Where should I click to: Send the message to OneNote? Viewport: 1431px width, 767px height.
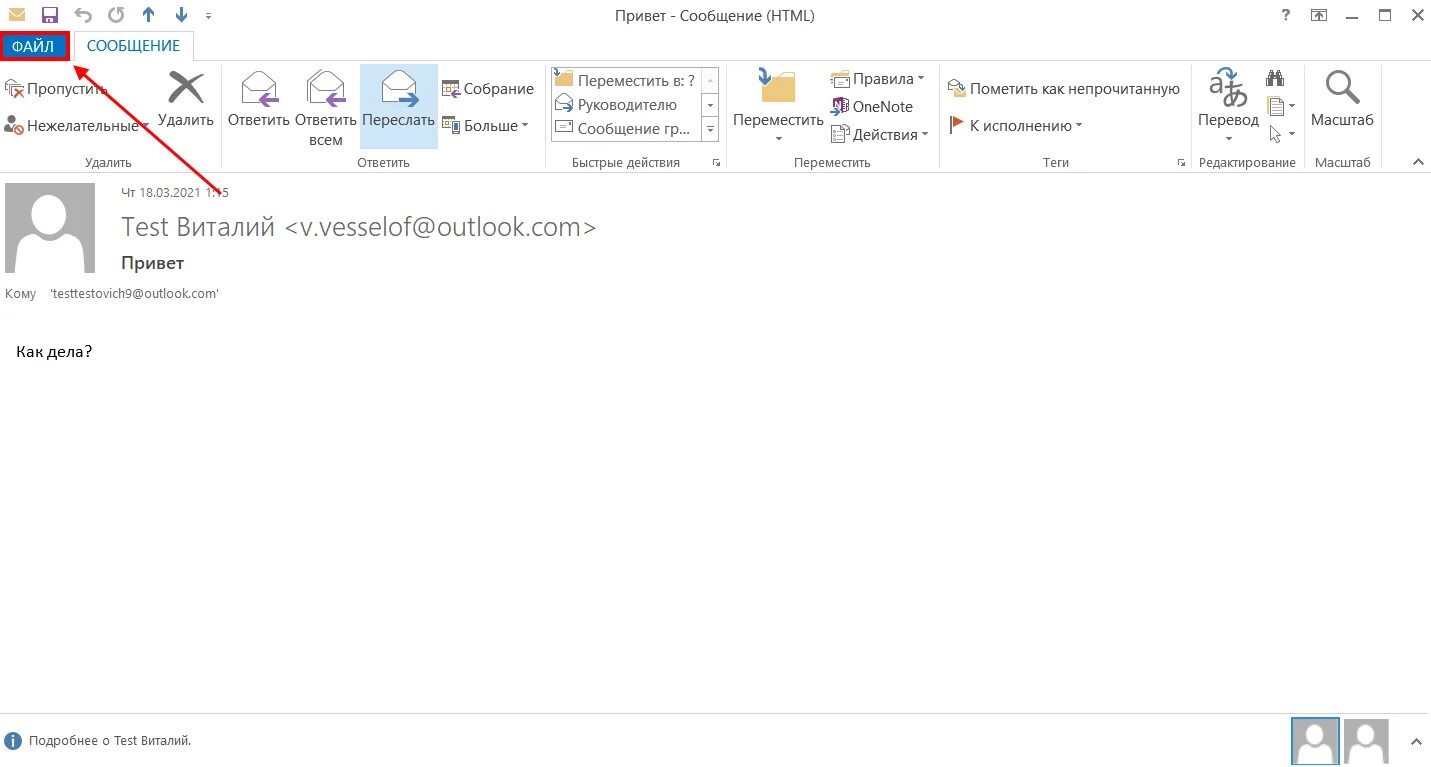click(x=872, y=107)
